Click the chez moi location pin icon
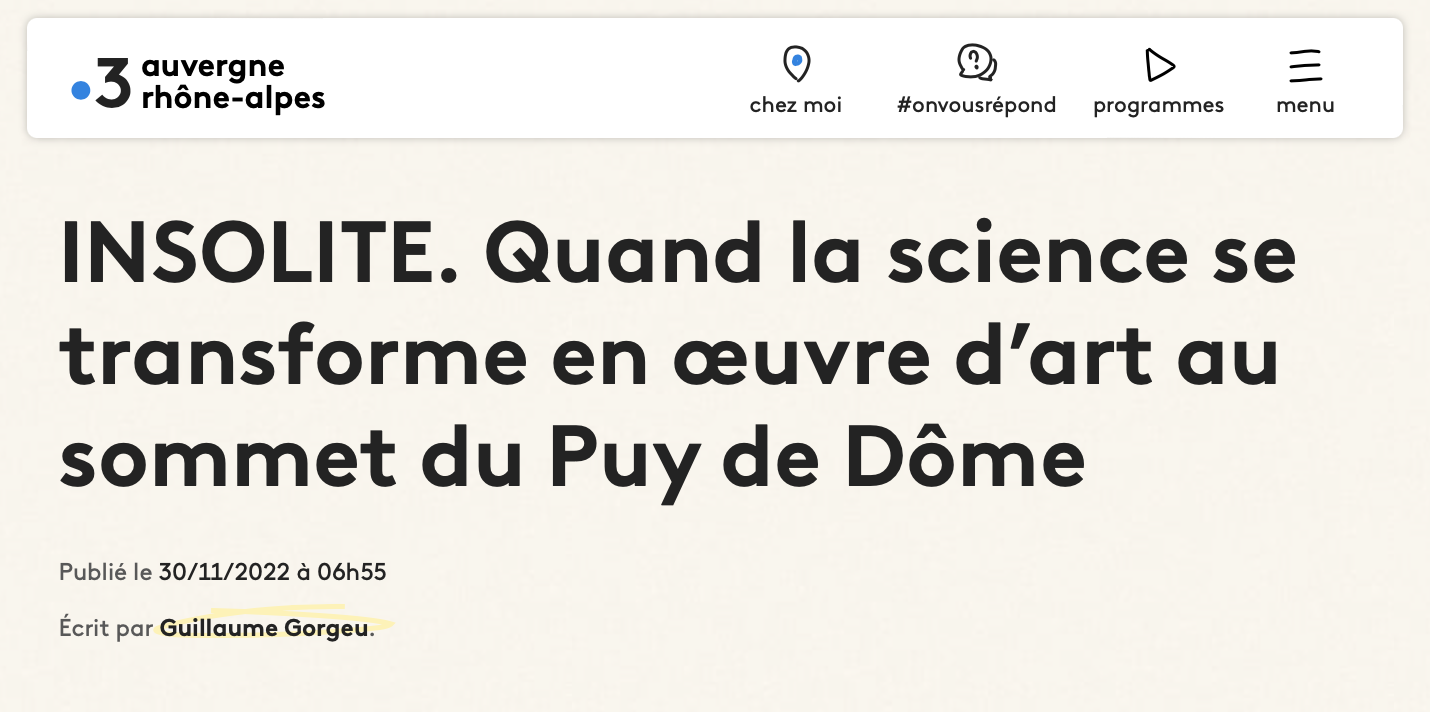 [796, 65]
